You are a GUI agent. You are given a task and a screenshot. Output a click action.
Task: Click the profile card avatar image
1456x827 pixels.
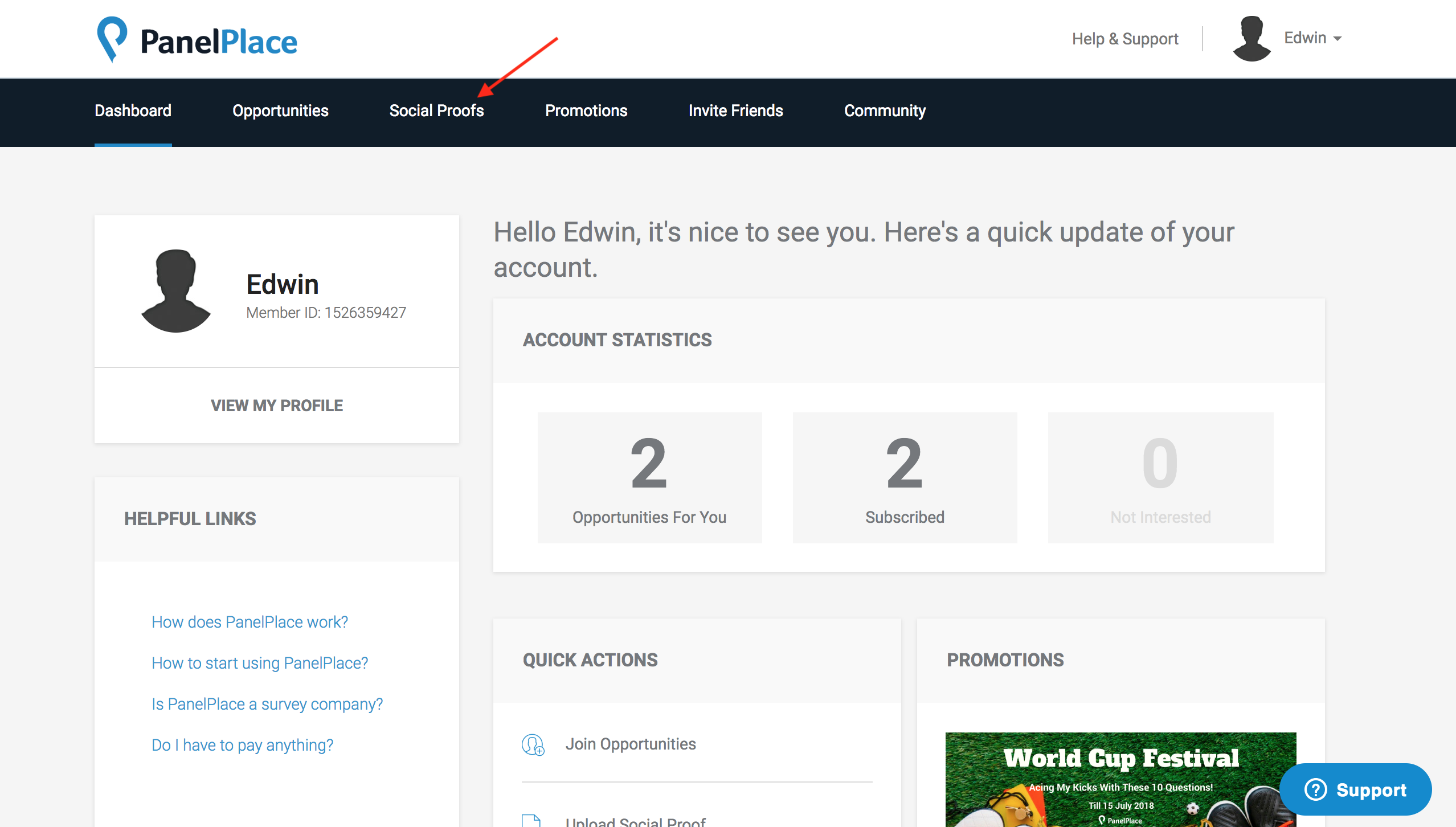point(176,290)
